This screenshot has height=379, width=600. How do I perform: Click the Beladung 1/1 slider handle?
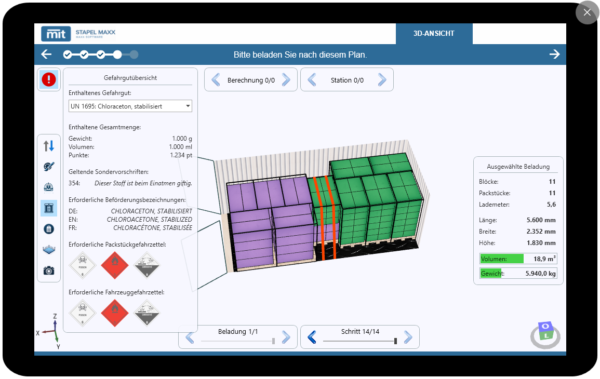coord(273,341)
